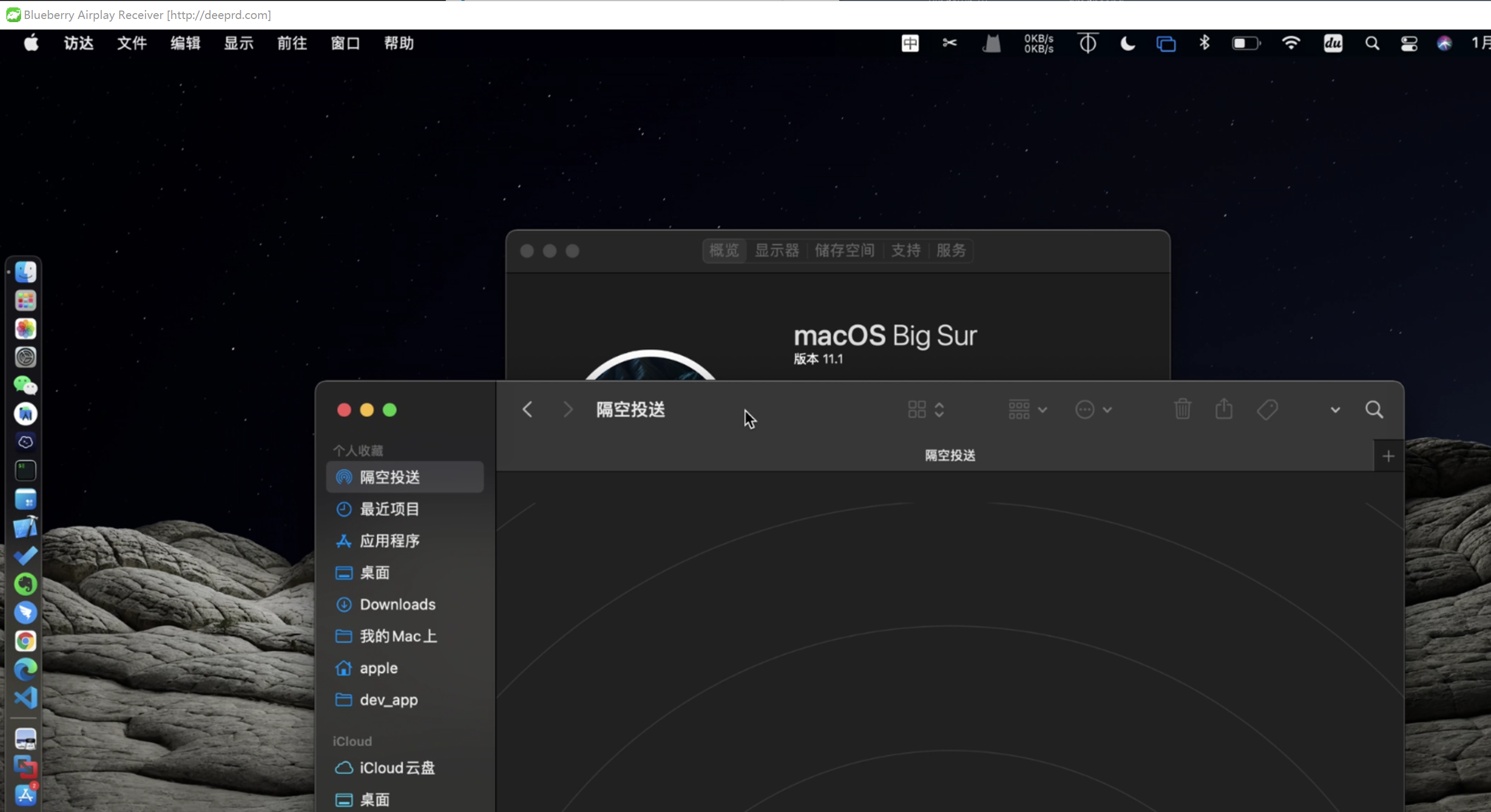Click the Finder forward arrow
This screenshot has width=1491, height=812.
[x=568, y=410]
